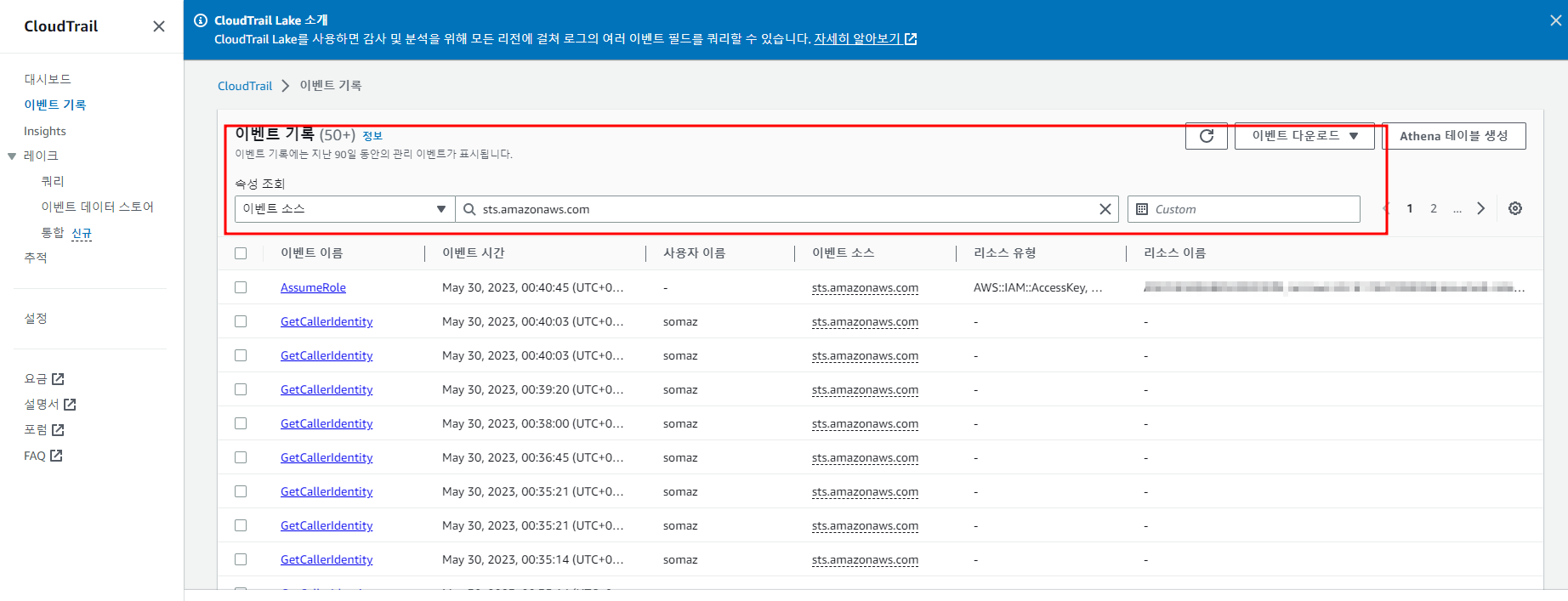Open the FAQ external link
Viewport: 1568px width, 601px height.
[x=43, y=456]
